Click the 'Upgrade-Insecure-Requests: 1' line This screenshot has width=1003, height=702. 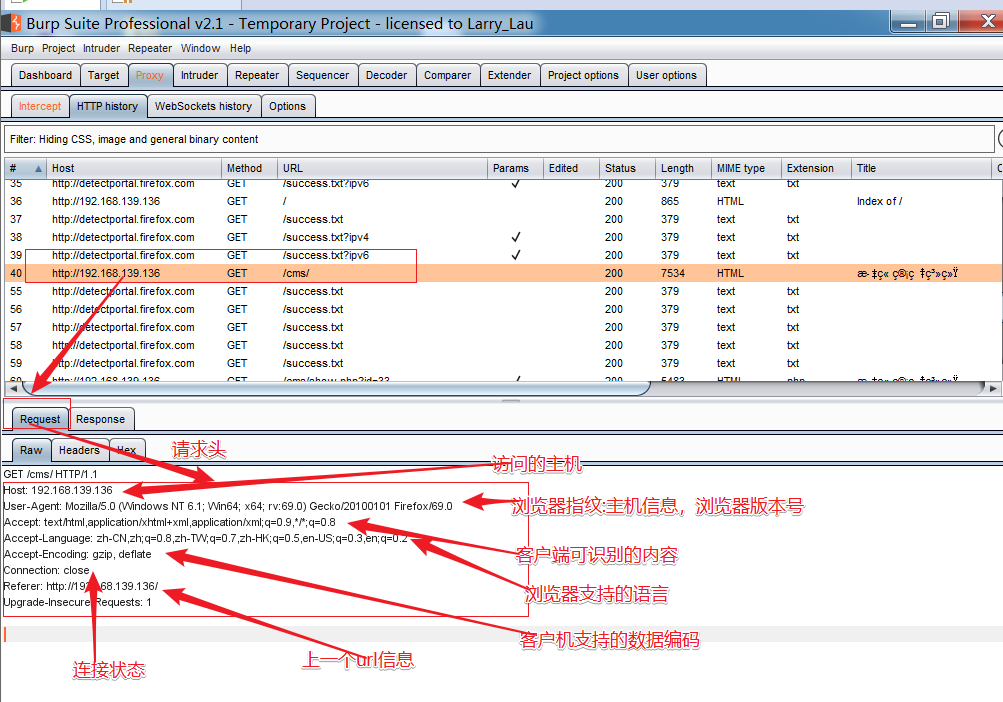[x=77, y=602]
